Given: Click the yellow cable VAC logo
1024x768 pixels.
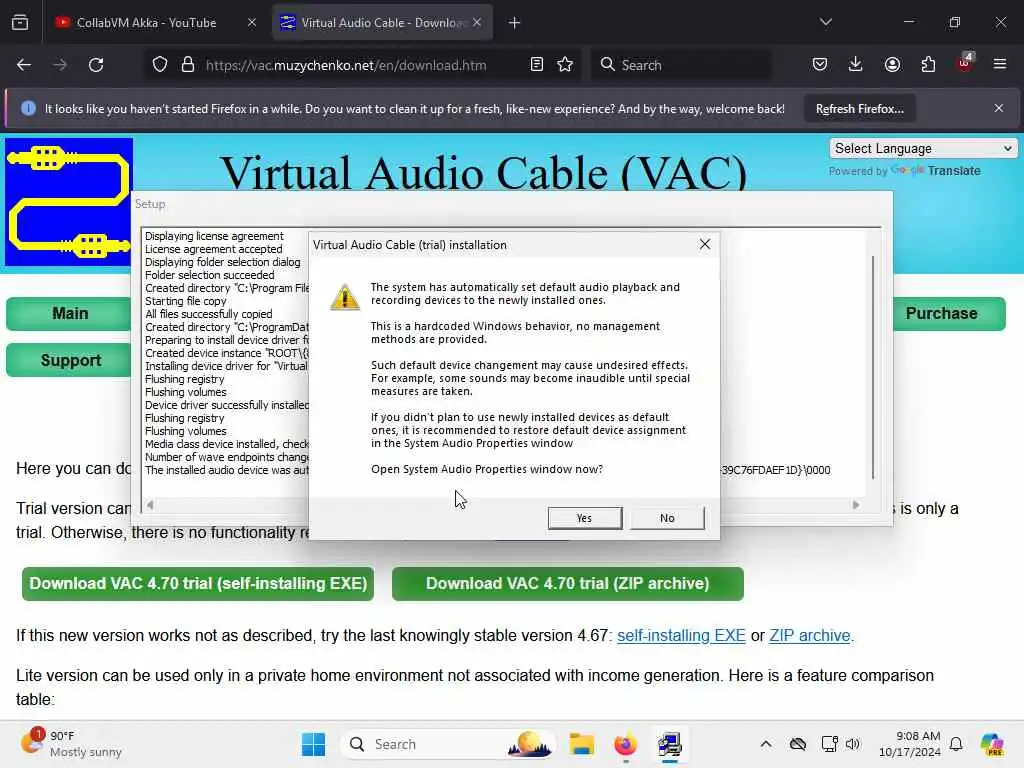Looking at the screenshot, I should click(69, 202).
